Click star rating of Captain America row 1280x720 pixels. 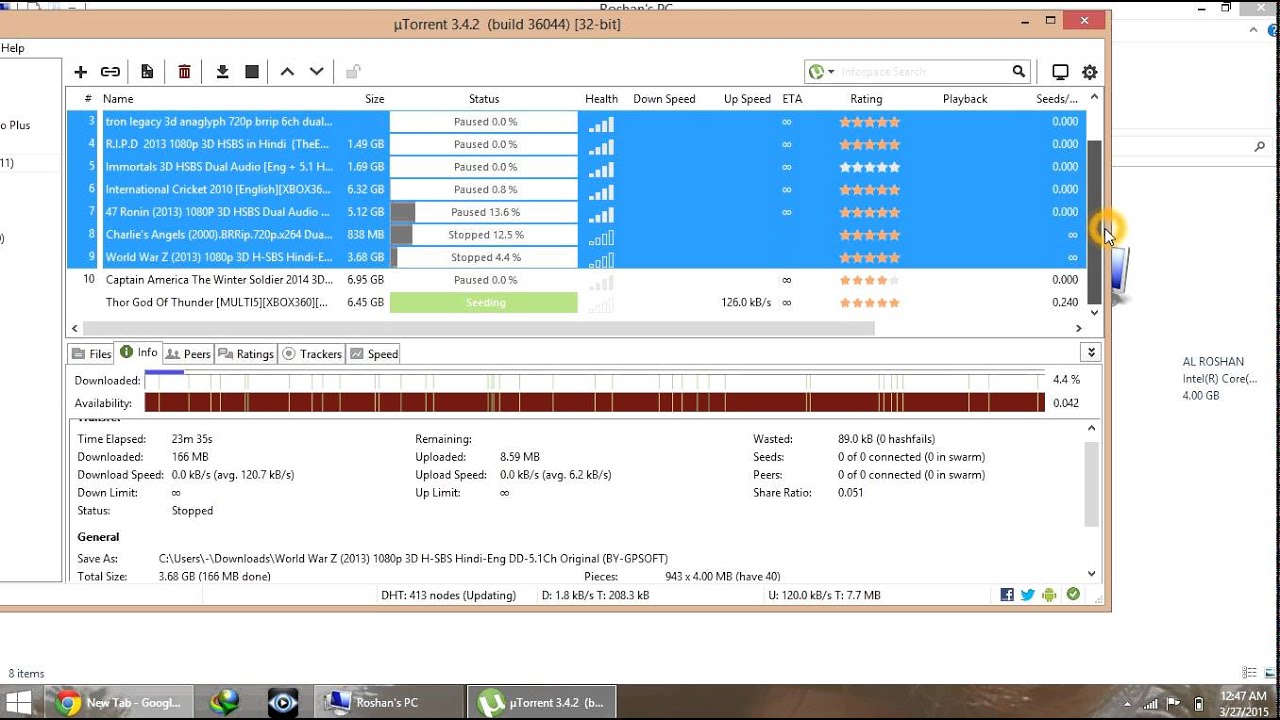(869, 280)
